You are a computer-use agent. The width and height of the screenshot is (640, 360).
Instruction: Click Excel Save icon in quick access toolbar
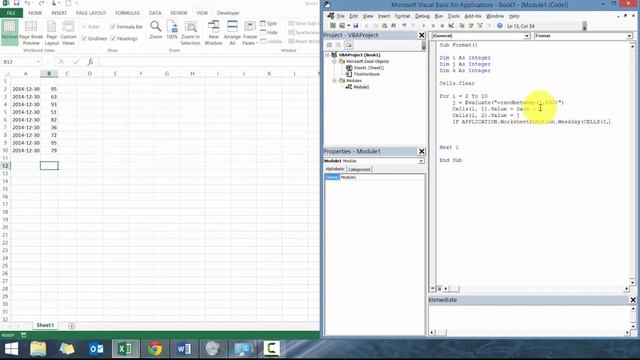point(16,3)
